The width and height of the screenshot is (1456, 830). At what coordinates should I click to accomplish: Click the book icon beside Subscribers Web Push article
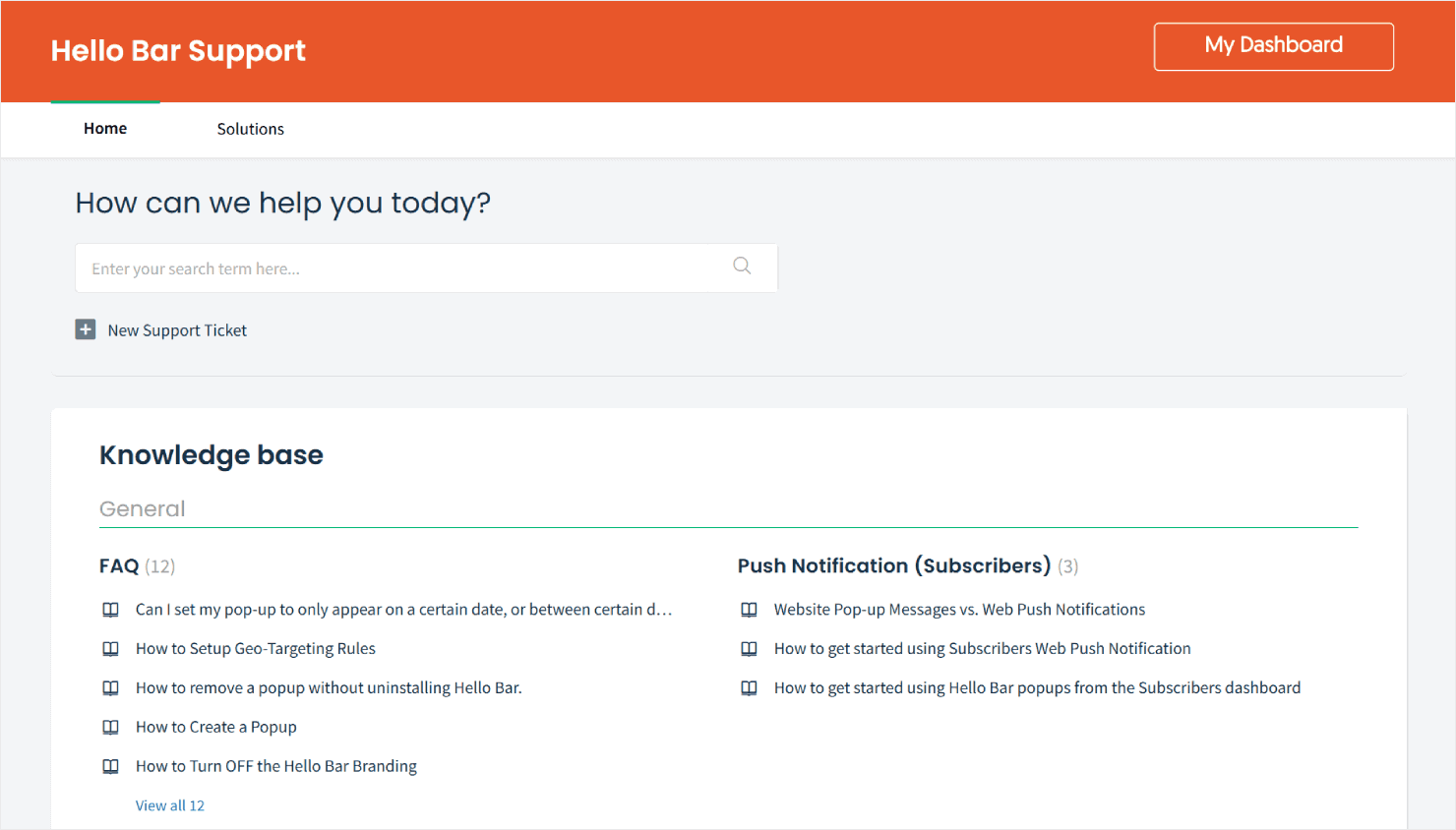(749, 648)
